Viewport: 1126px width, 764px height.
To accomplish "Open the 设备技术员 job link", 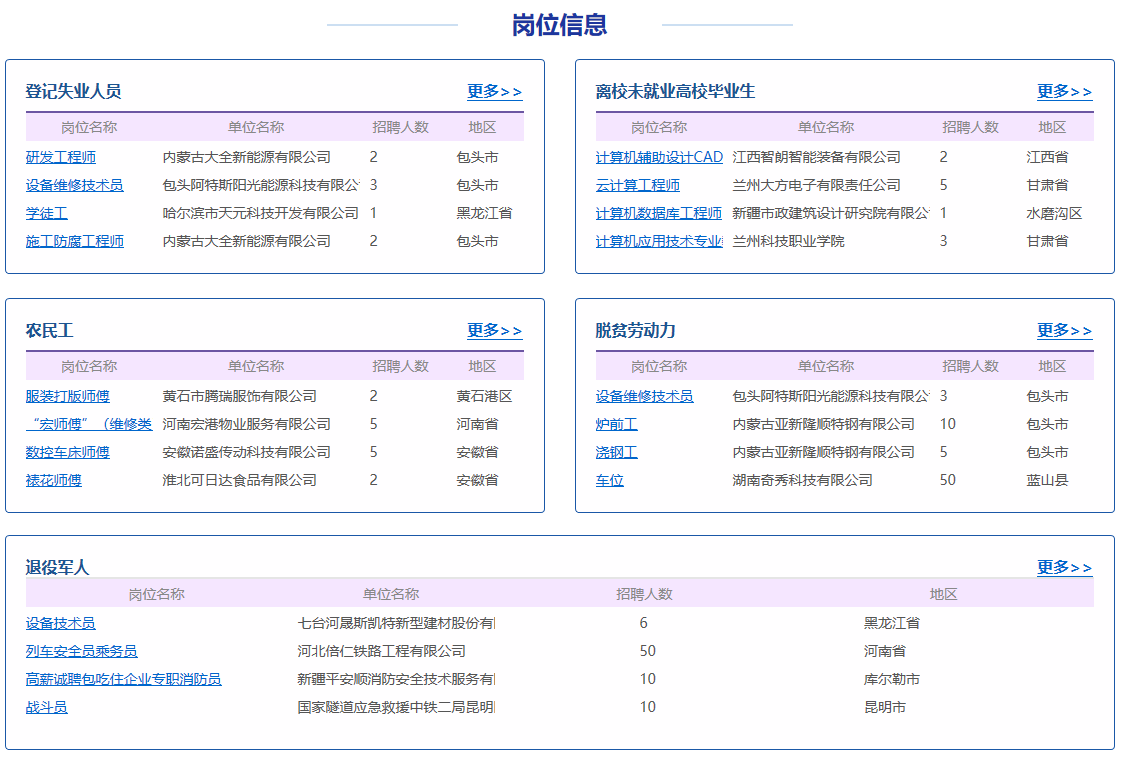I will (60, 623).
